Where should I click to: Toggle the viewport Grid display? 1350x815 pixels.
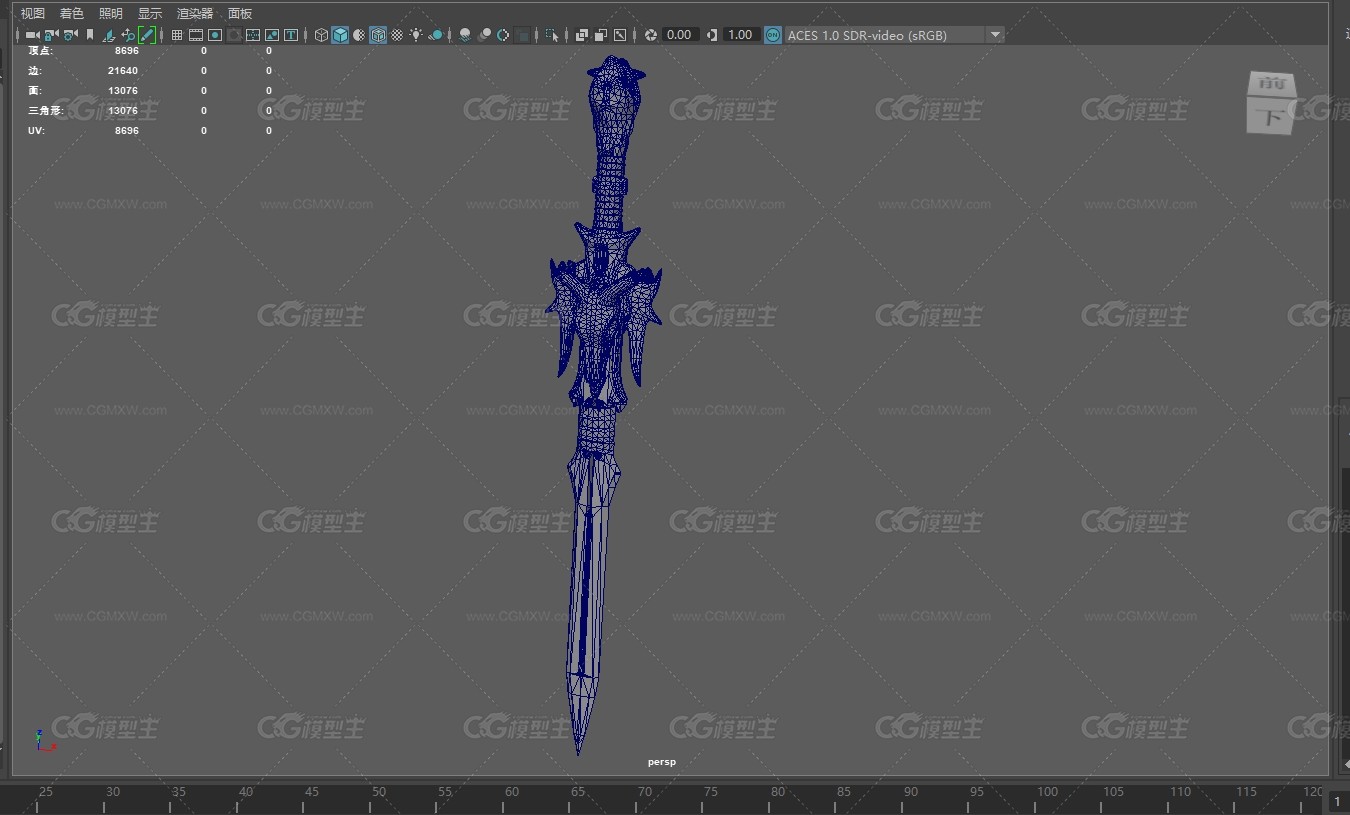click(177, 35)
